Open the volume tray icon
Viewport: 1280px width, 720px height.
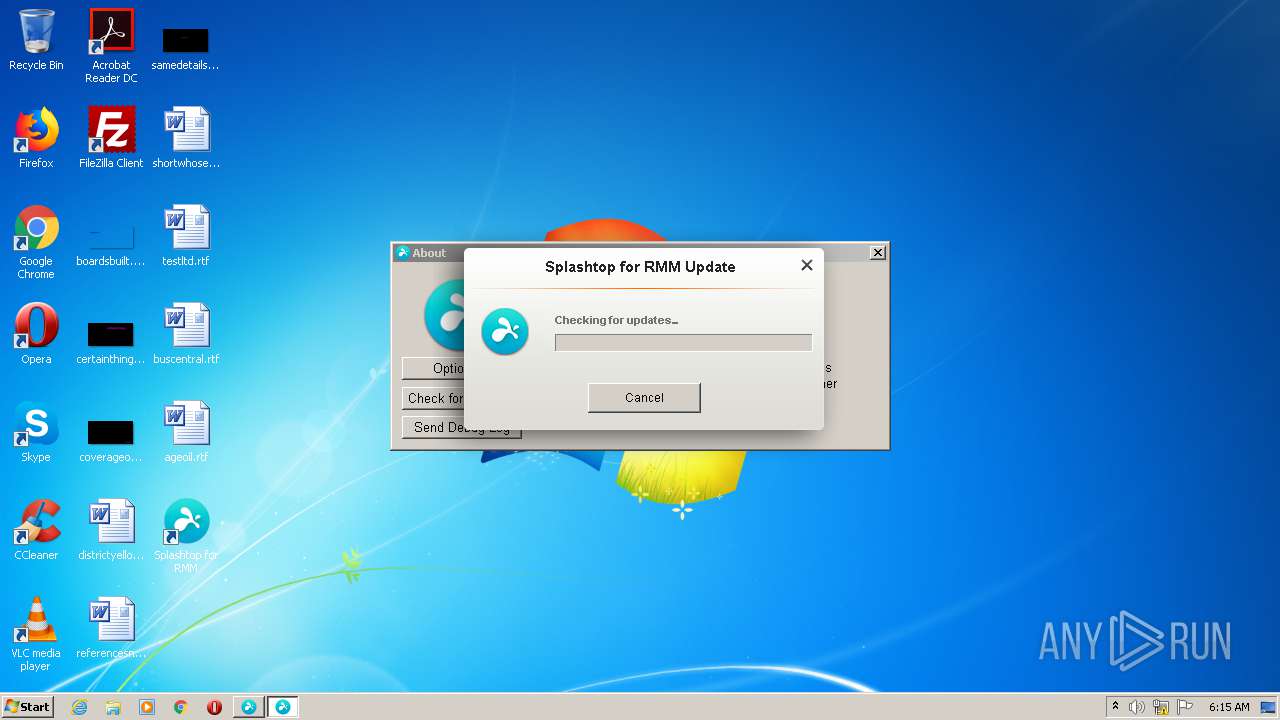1137,707
